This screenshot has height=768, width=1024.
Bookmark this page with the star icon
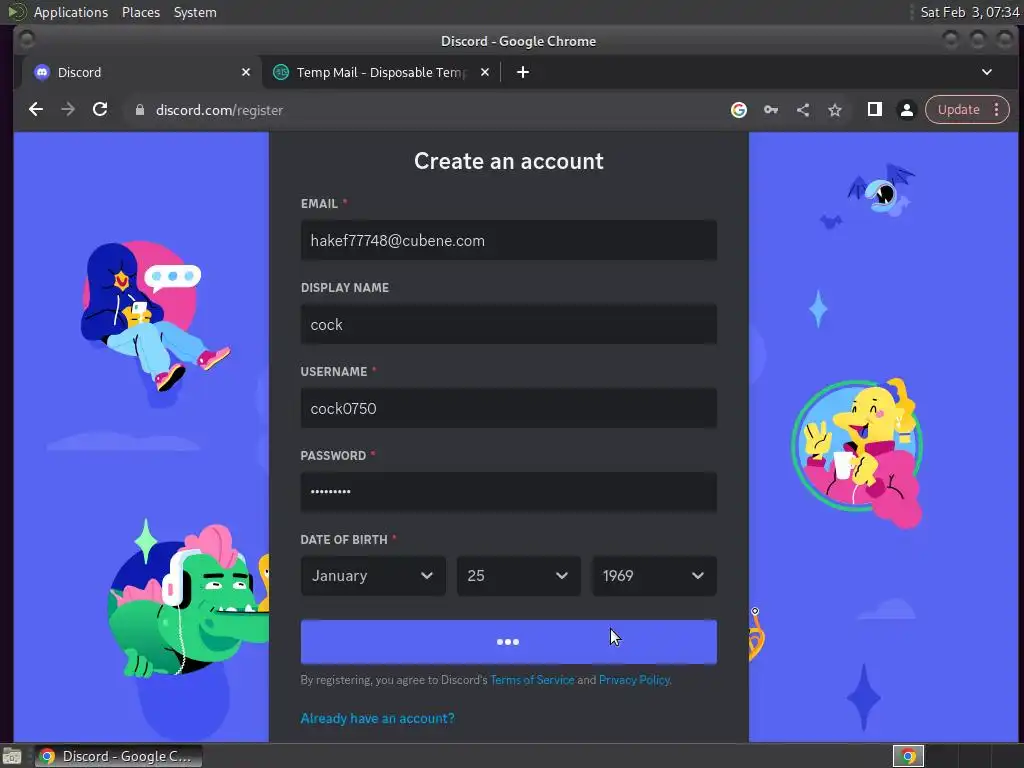click(835, 110)
